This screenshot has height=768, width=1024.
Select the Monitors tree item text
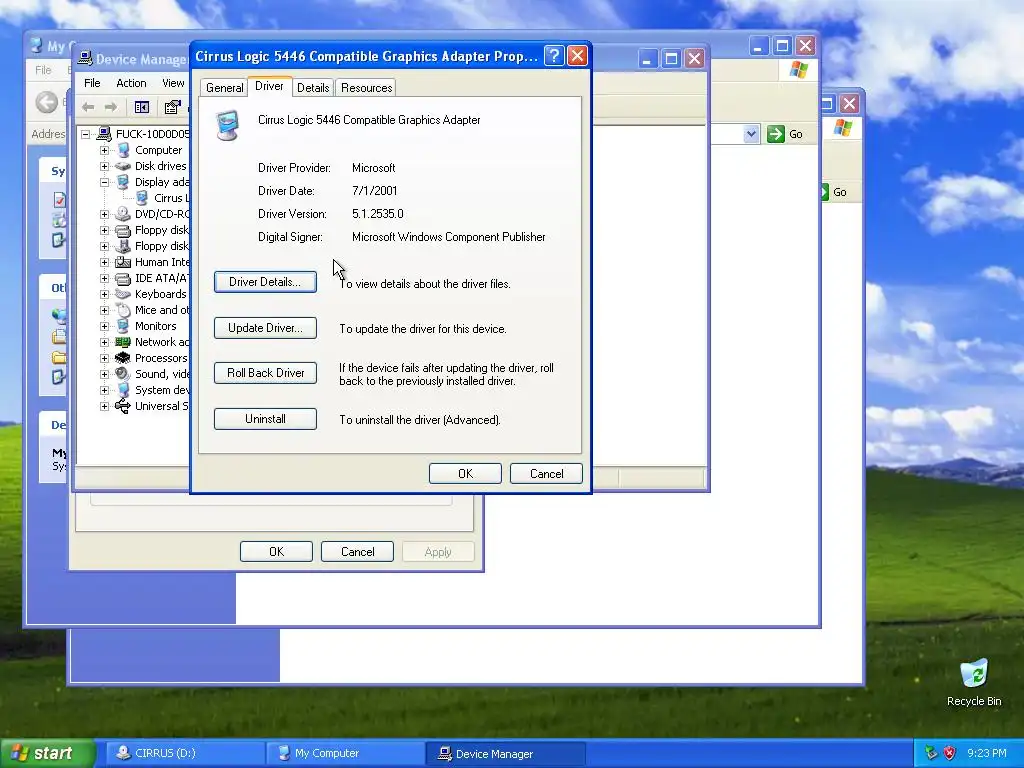[155, 327]
